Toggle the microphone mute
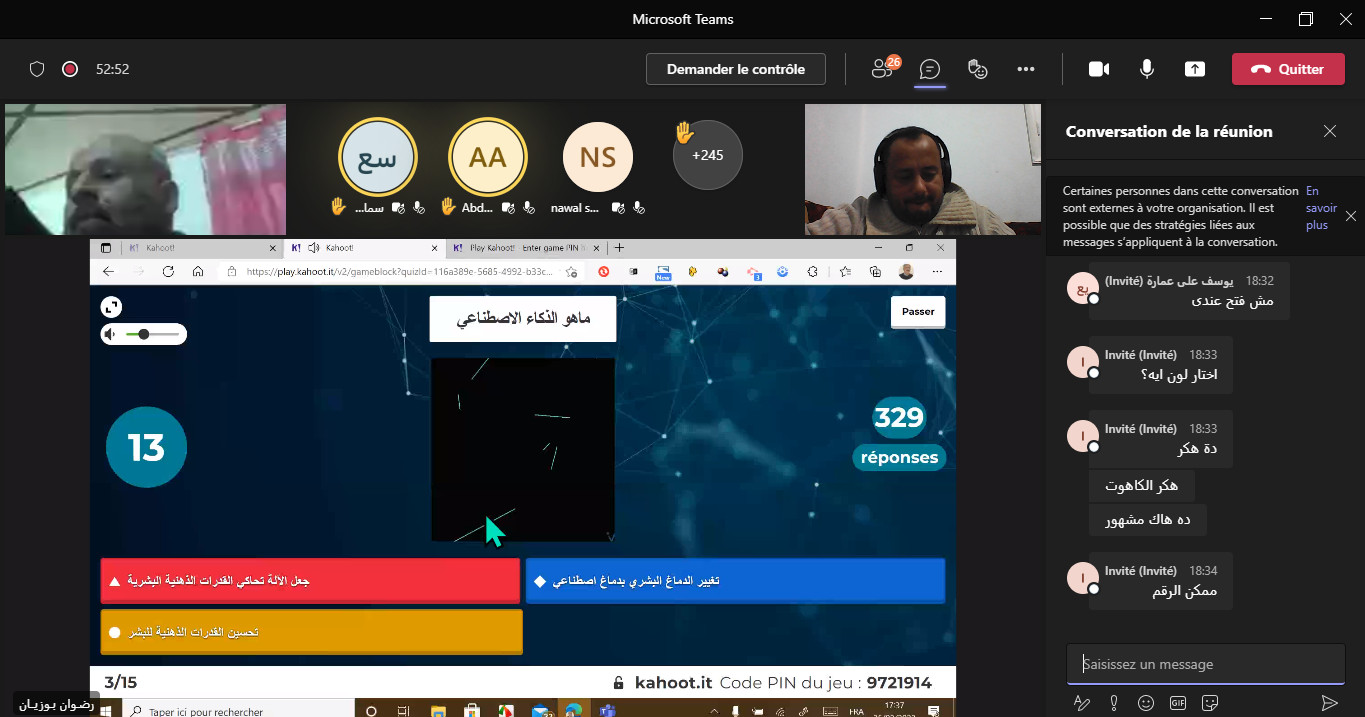The width and height of the screenshot is (1365, 717). pyautogui.click(x=1147, y=69)
